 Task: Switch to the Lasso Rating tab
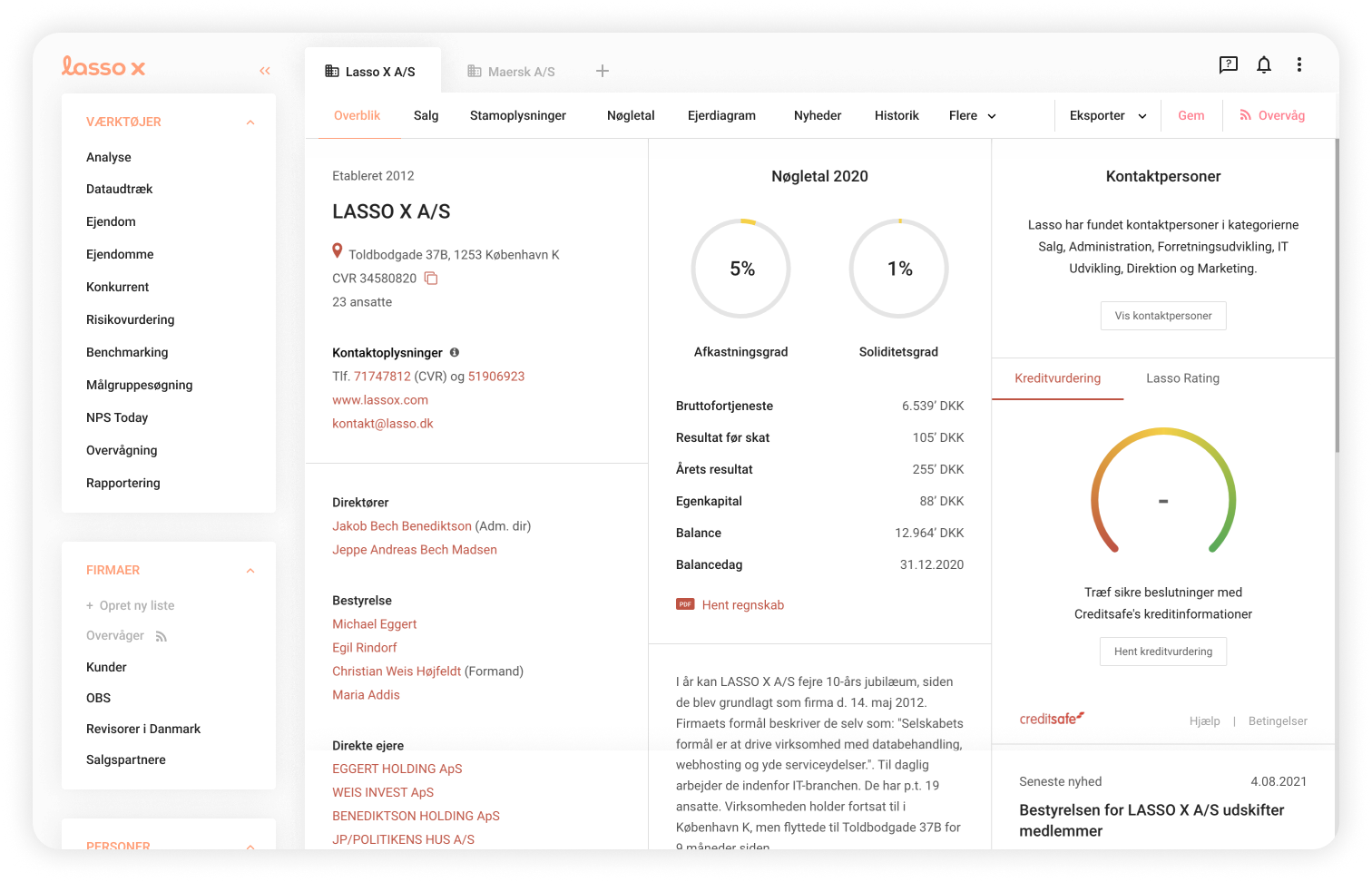(1182, 378)
